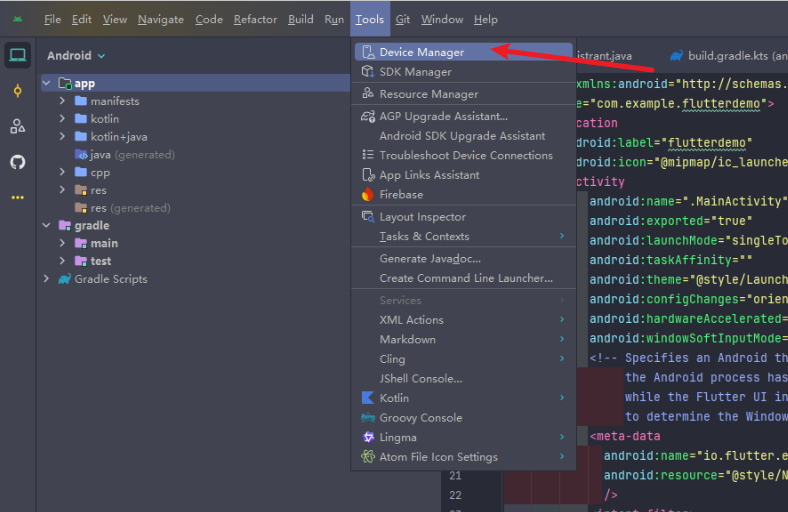Open More tool windows ellipsis icon
Image resolution: width=788 pixels, height=512 pixels.
tap(17, 198)
